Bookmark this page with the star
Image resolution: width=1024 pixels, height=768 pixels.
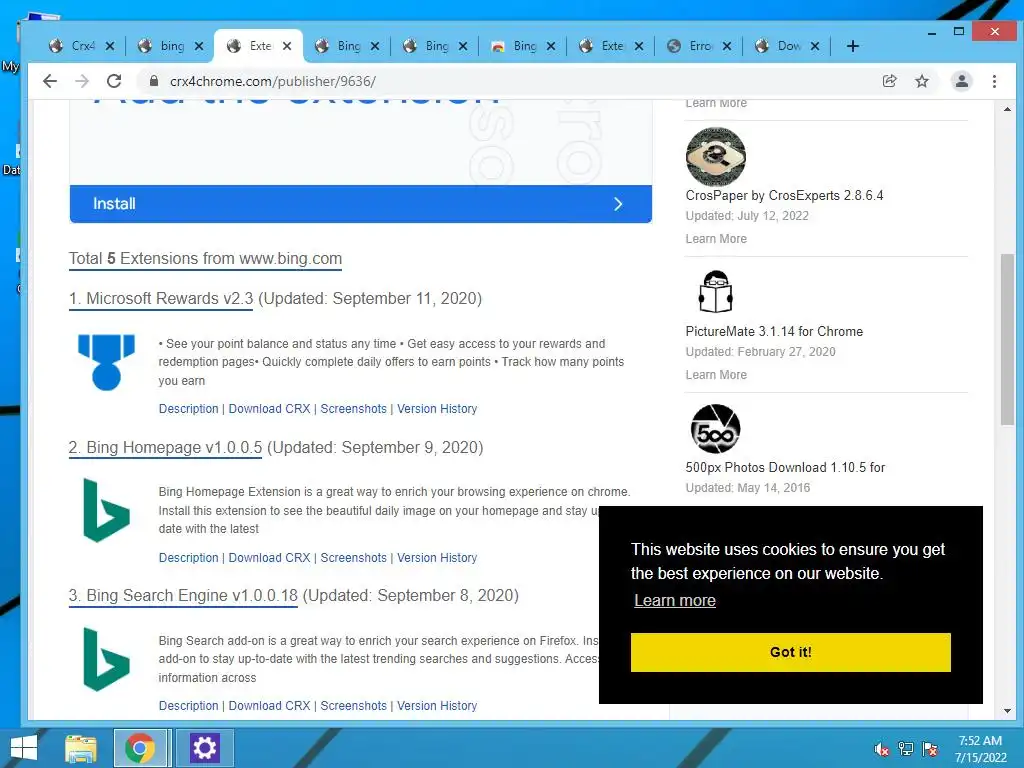[x=921, y=81]
